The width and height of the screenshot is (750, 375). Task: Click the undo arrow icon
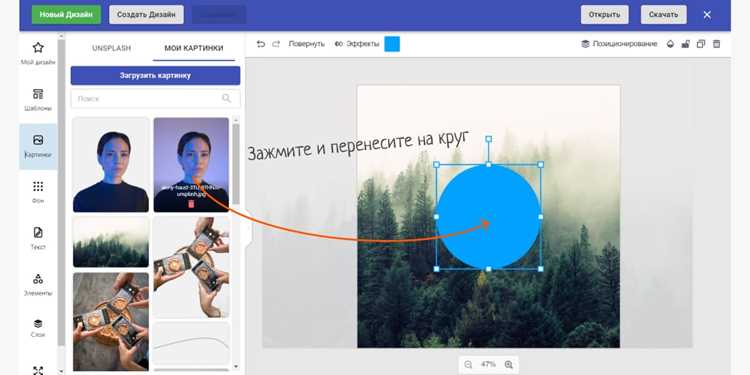[x=261, y=44]
